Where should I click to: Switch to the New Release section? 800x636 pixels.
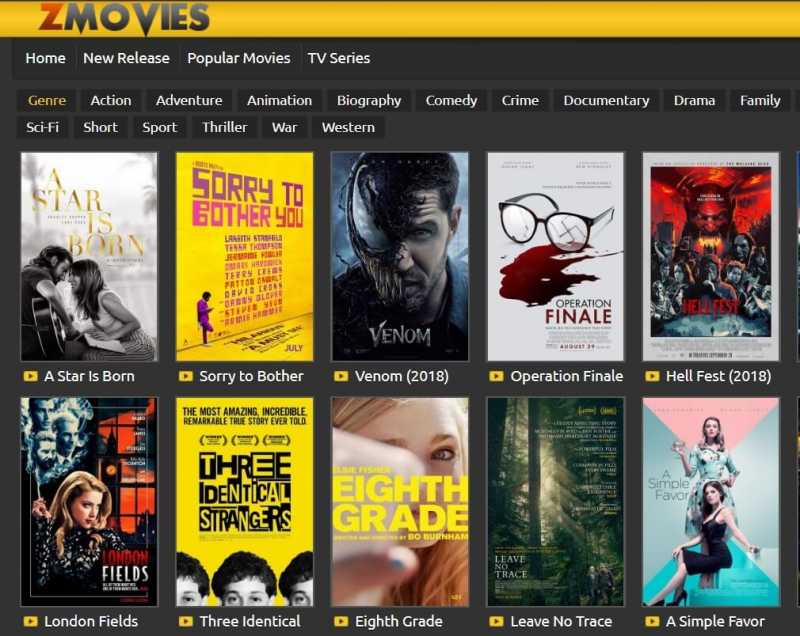coord(128,58)
